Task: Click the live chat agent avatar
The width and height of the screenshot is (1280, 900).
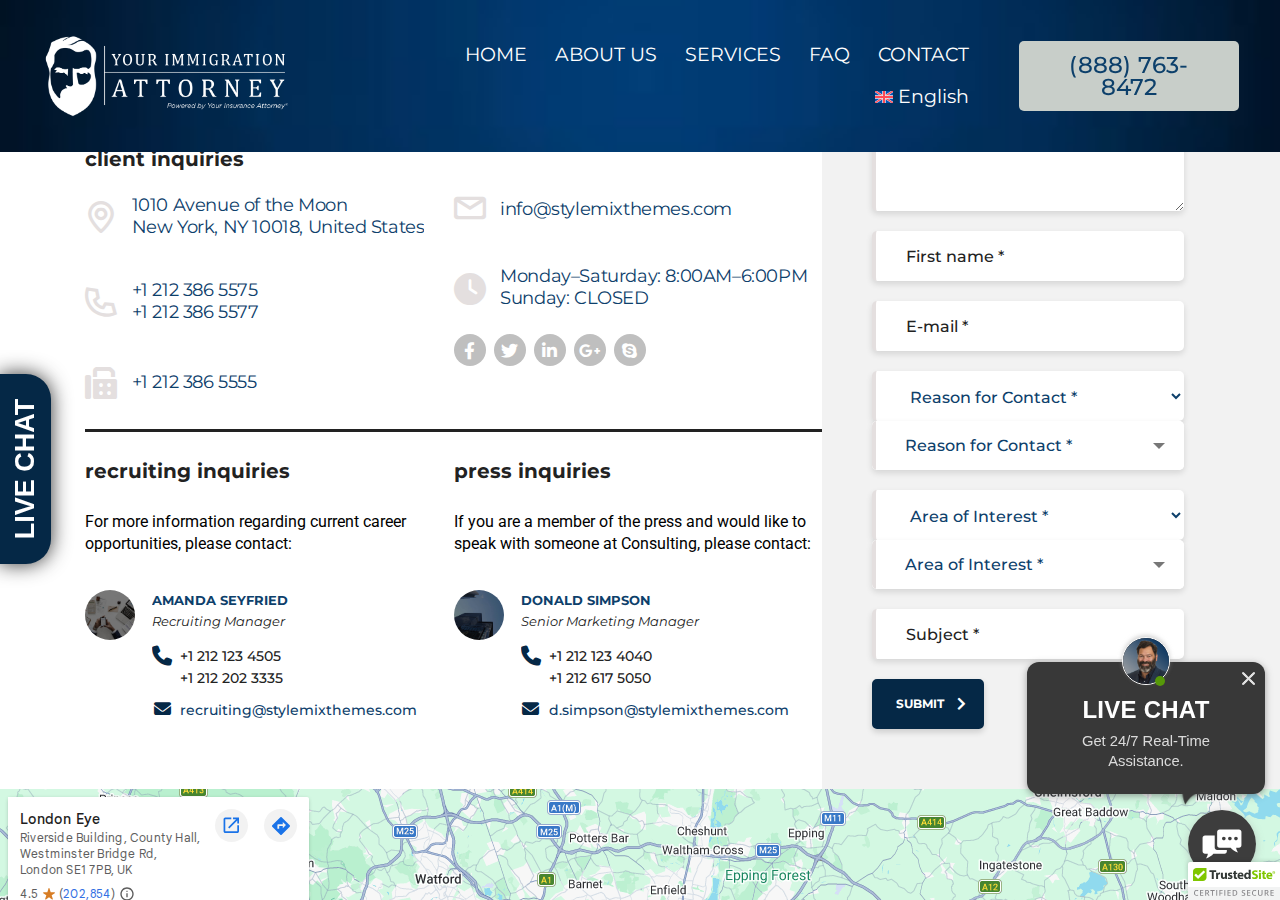Action: [1146, 661]
